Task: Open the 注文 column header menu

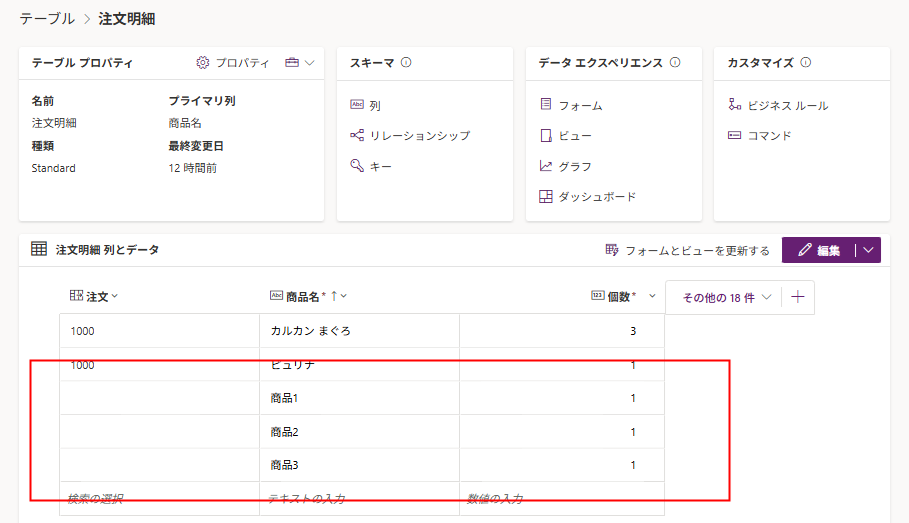Action: [97, 296]
